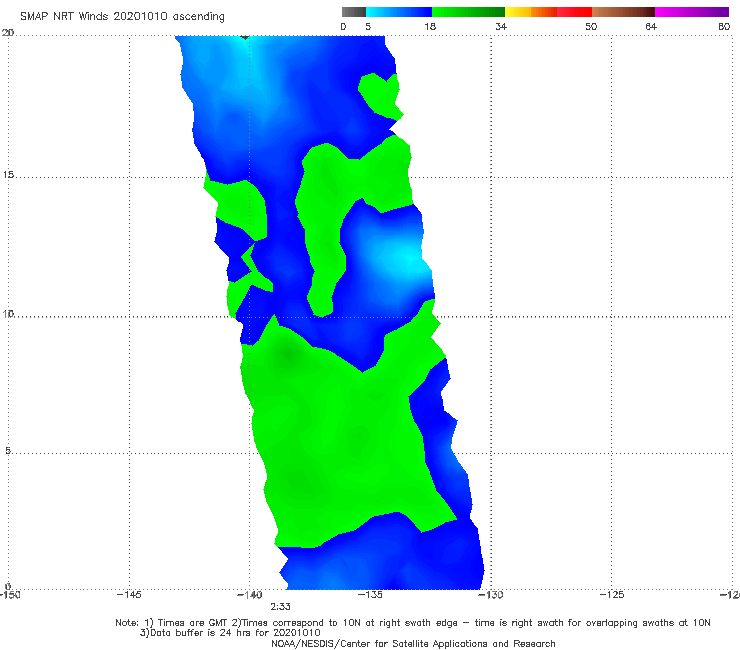Image resolution: width=740 pixels, height=650 pixels.
Task: Click latitude axis label 20
Action: point(8,33)
